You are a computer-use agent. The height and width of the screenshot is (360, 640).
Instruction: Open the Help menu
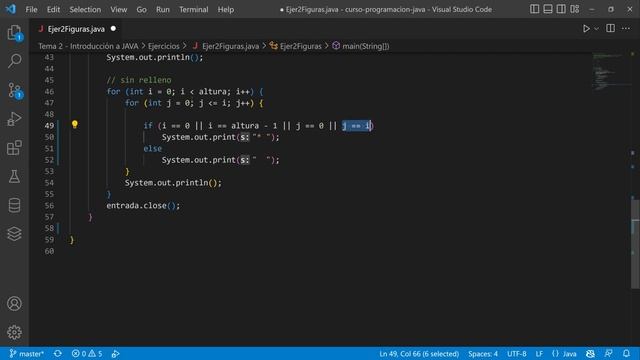click(226, 9)
